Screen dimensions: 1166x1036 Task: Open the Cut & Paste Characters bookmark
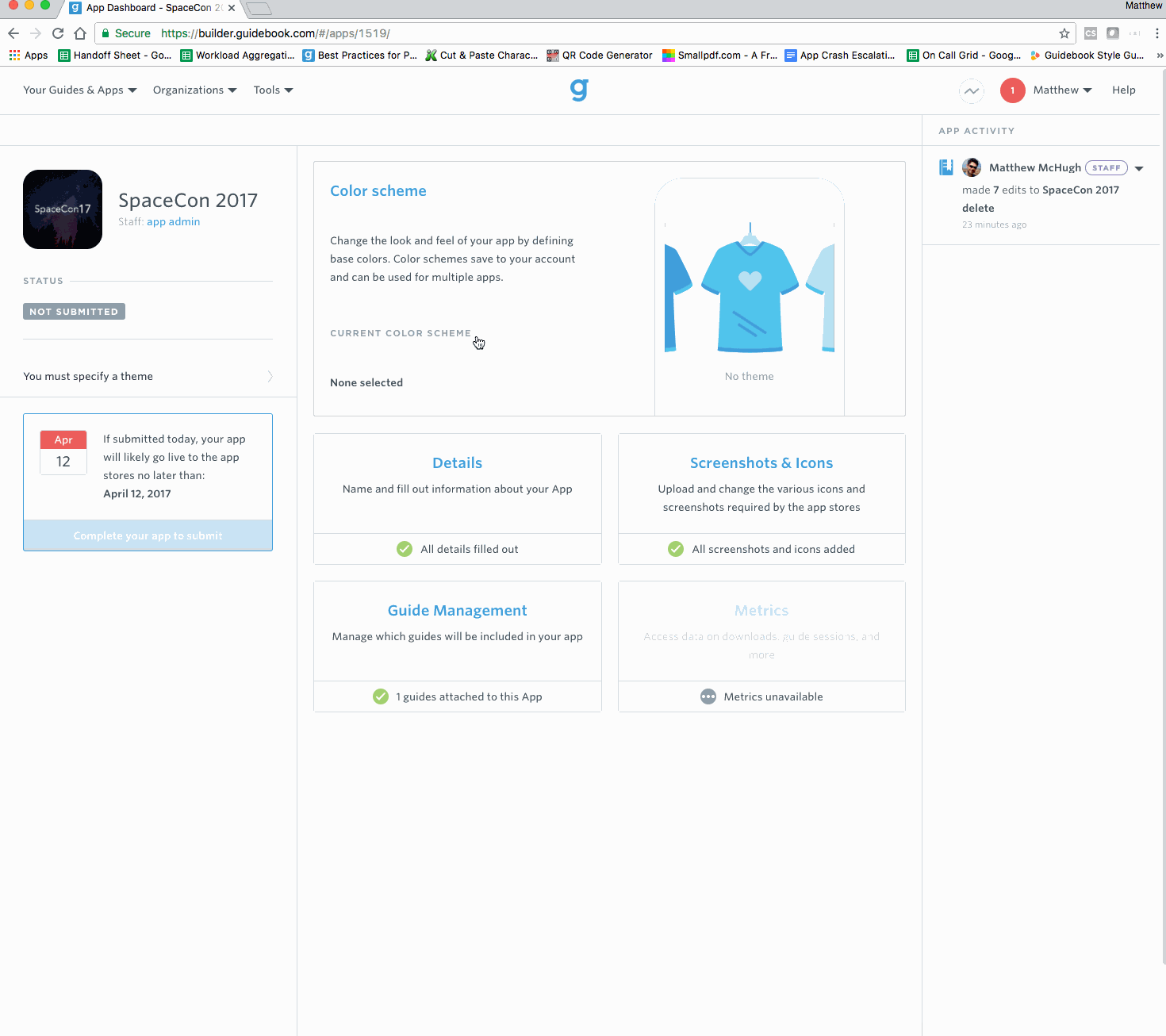coord(481,56)
